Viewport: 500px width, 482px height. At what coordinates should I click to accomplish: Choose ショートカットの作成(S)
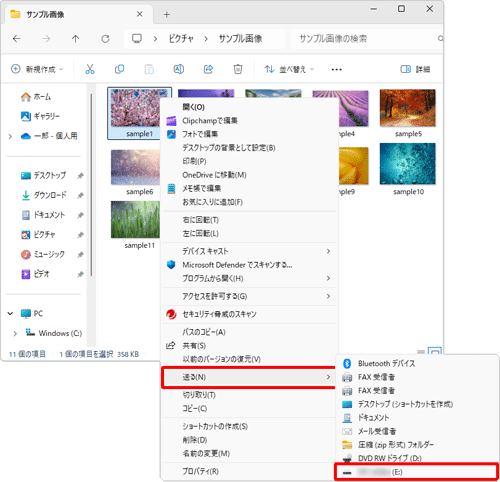(249, 426)
